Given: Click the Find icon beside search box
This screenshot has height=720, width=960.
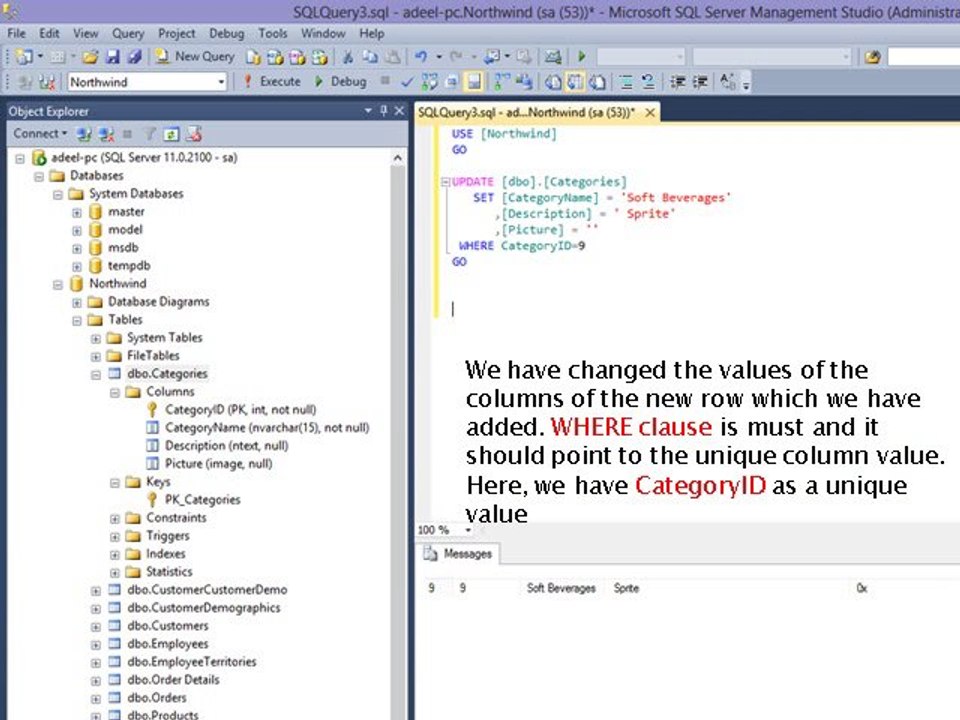Looking at the screenshot, I should tap(872, 57).
